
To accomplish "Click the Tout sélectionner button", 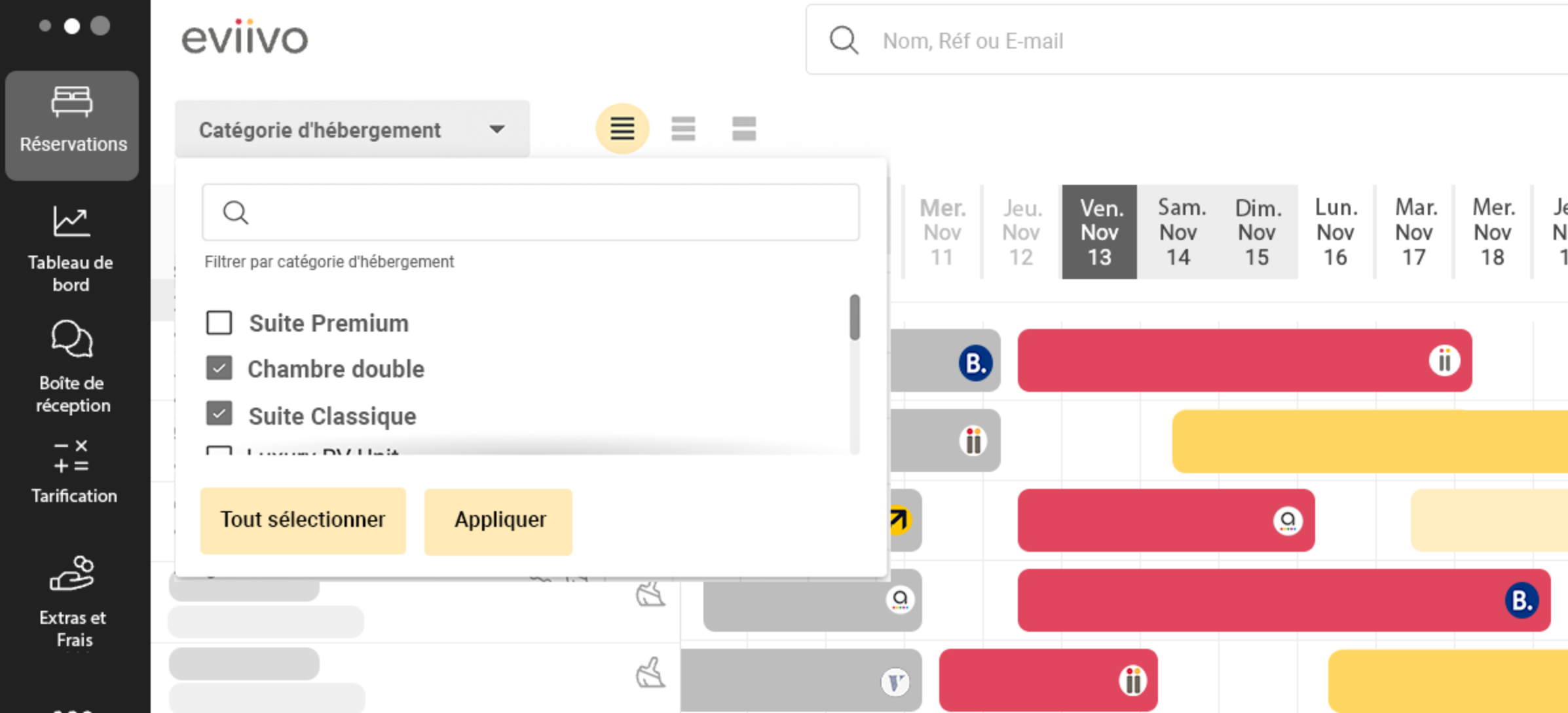I will tap(303, 520).
